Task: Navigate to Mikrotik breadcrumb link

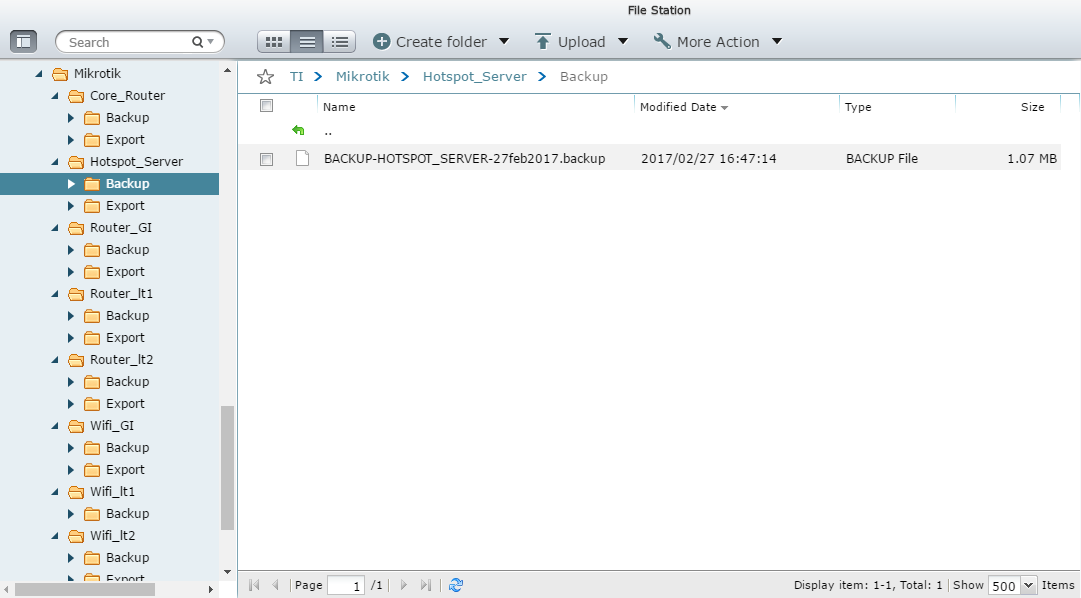Action: 361,77
